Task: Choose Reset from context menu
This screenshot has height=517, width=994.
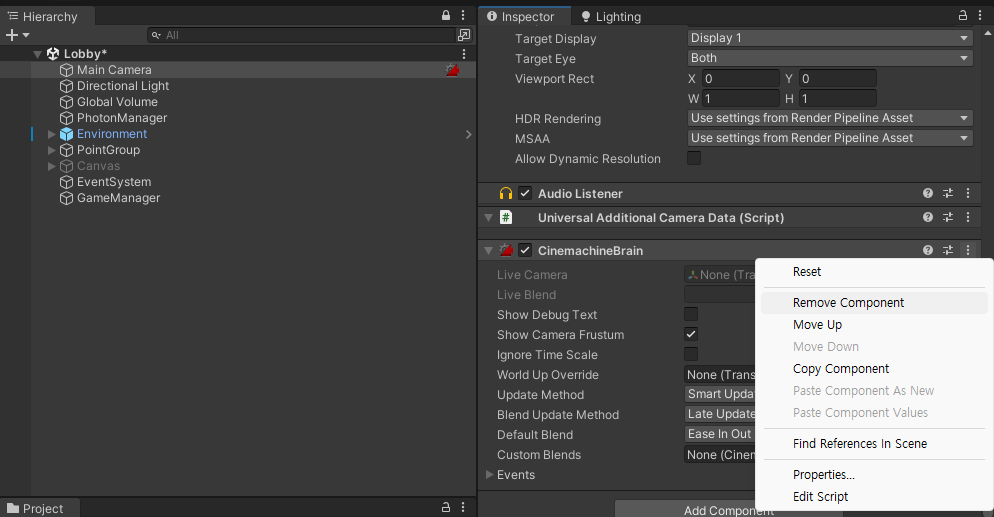Action: (x=874, y=272)
